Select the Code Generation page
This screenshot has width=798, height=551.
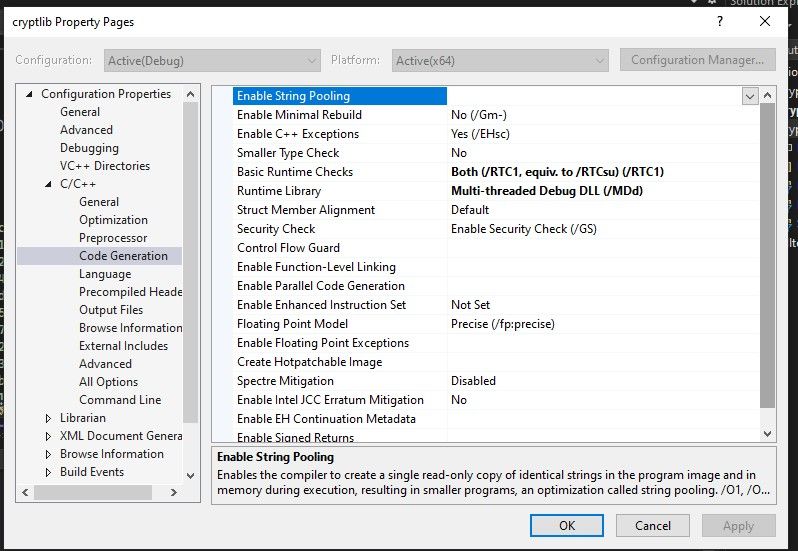tap(123, 256)
